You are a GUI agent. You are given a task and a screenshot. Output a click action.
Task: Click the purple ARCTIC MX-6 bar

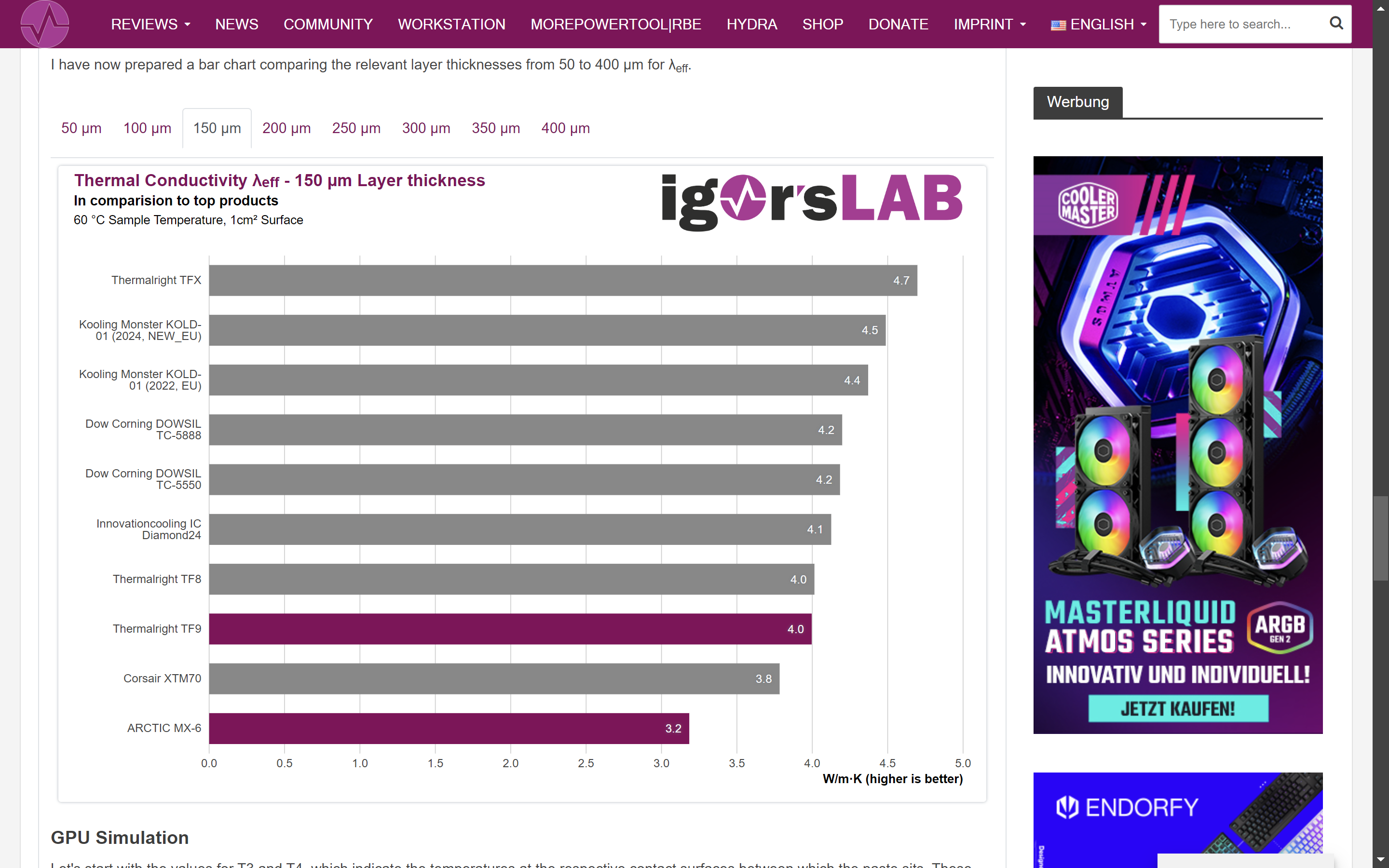[x=449, y=729]
